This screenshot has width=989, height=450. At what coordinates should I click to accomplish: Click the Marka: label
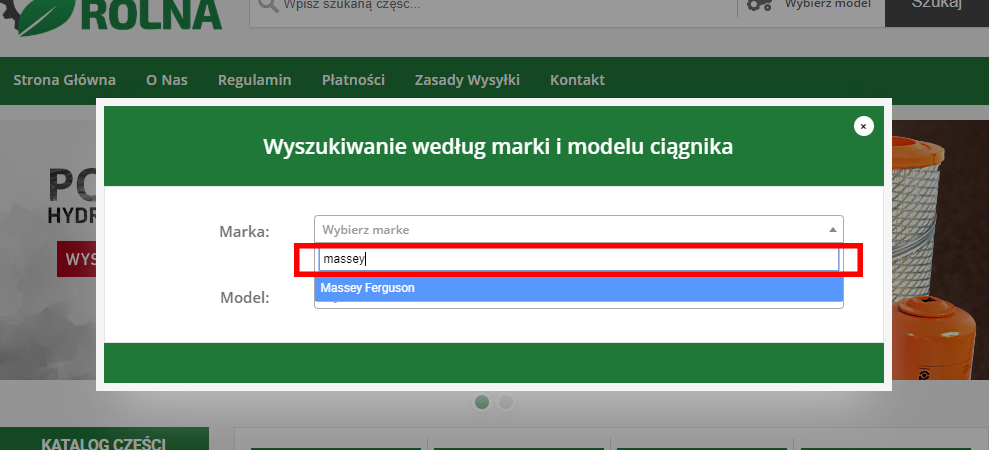coord(244,232)
